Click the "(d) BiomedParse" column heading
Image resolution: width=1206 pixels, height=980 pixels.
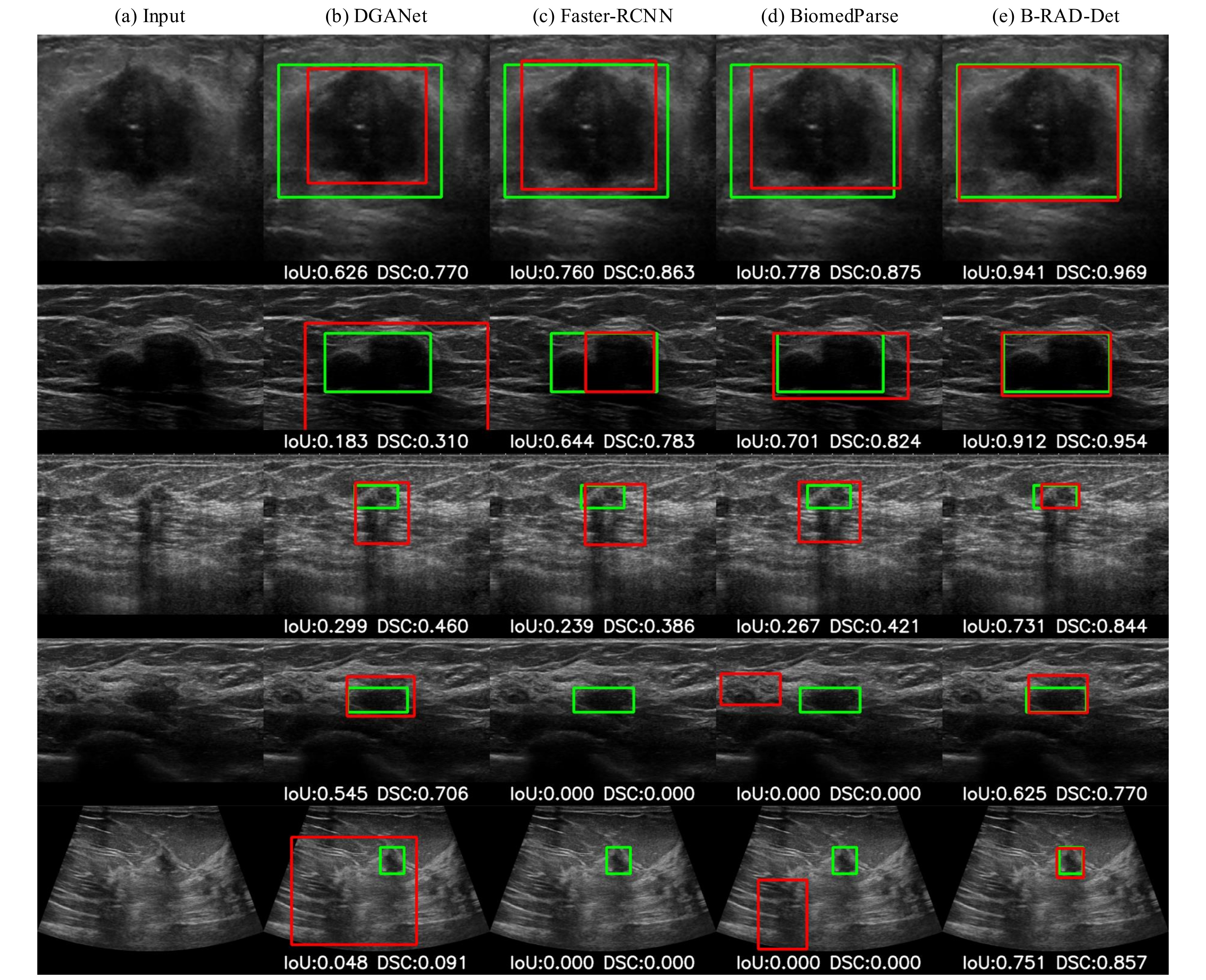(829, 16)
